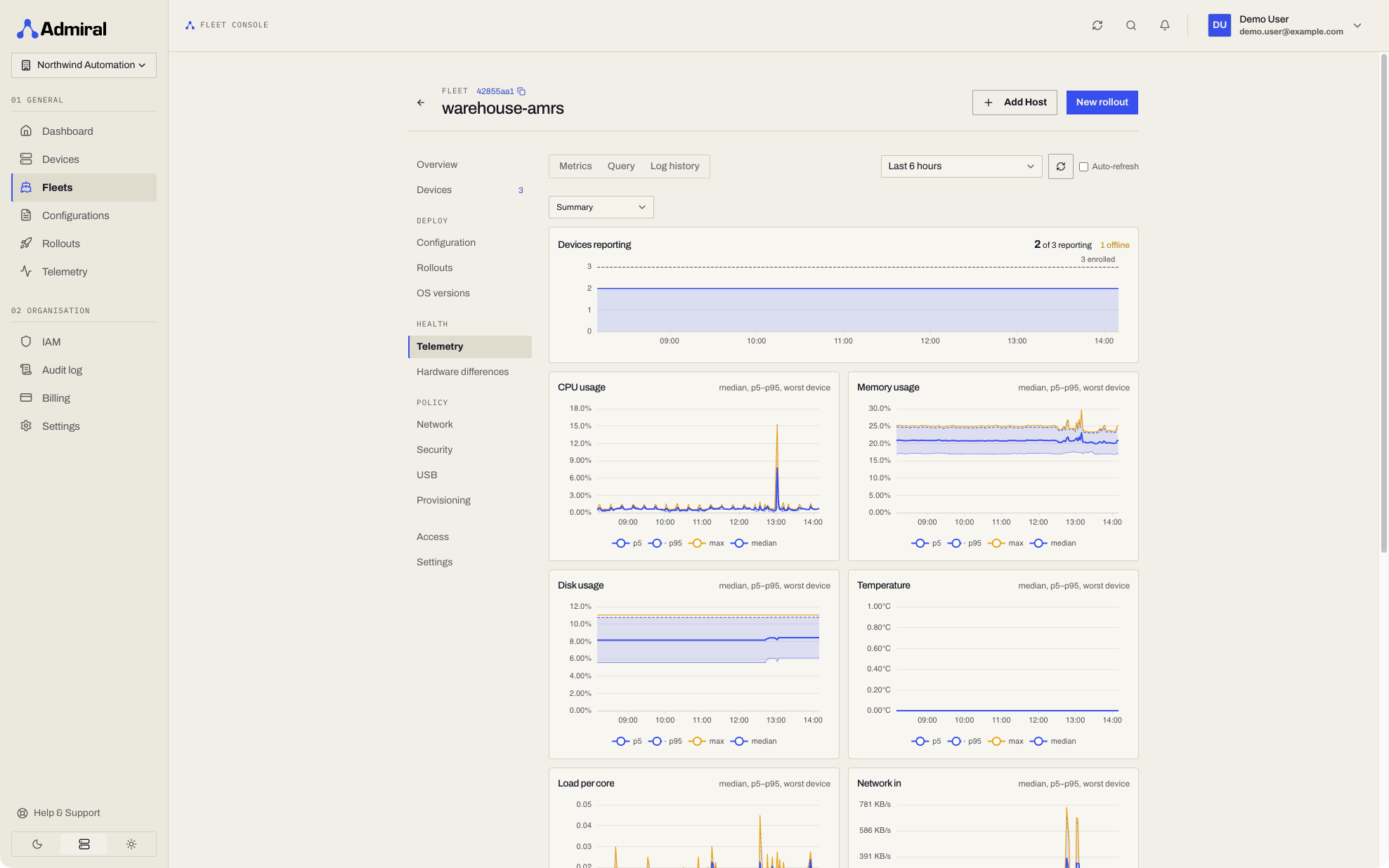Open the Northwind Automation organisation dropdown

tap(84, 65)
